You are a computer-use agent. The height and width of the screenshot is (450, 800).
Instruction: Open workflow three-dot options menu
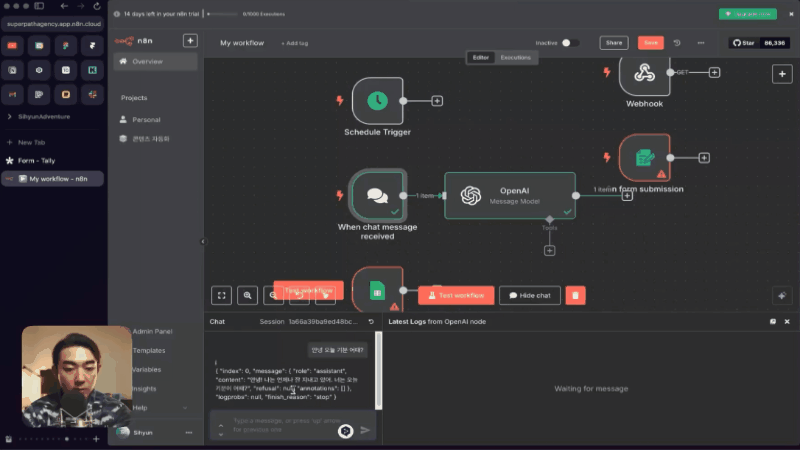(x=701, y=43)
